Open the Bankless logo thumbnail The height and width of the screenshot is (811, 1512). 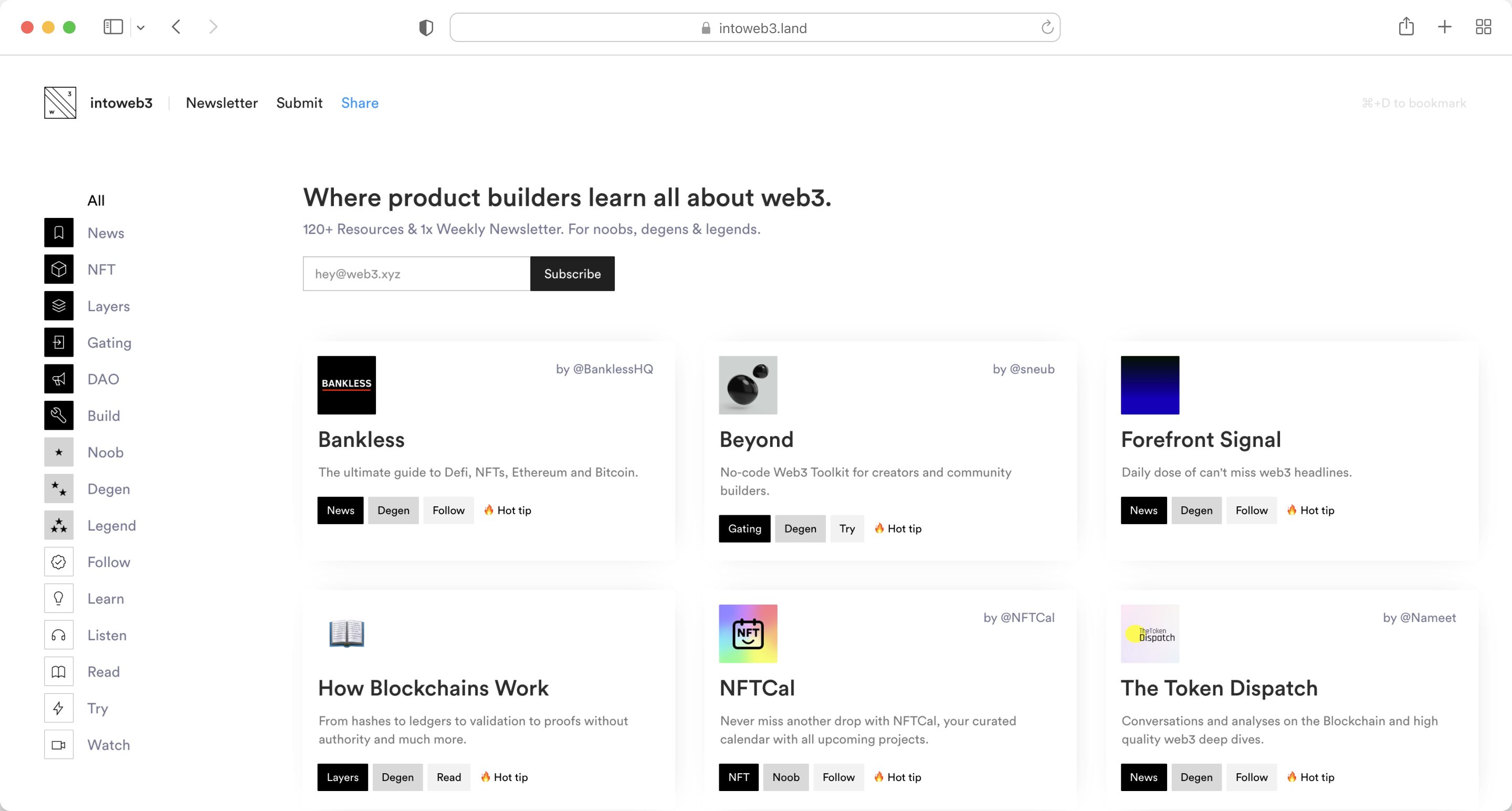[346, 385]
